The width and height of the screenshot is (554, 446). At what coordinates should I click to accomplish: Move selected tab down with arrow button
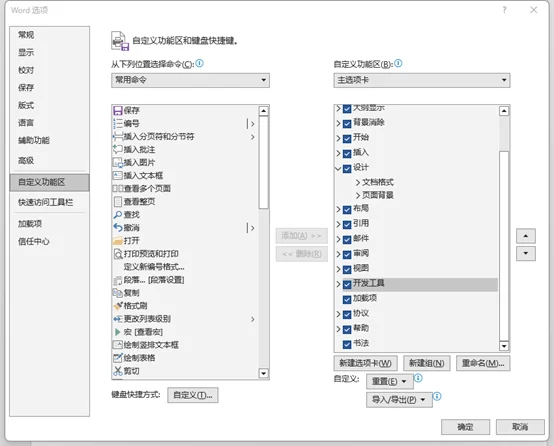point(526,253)
